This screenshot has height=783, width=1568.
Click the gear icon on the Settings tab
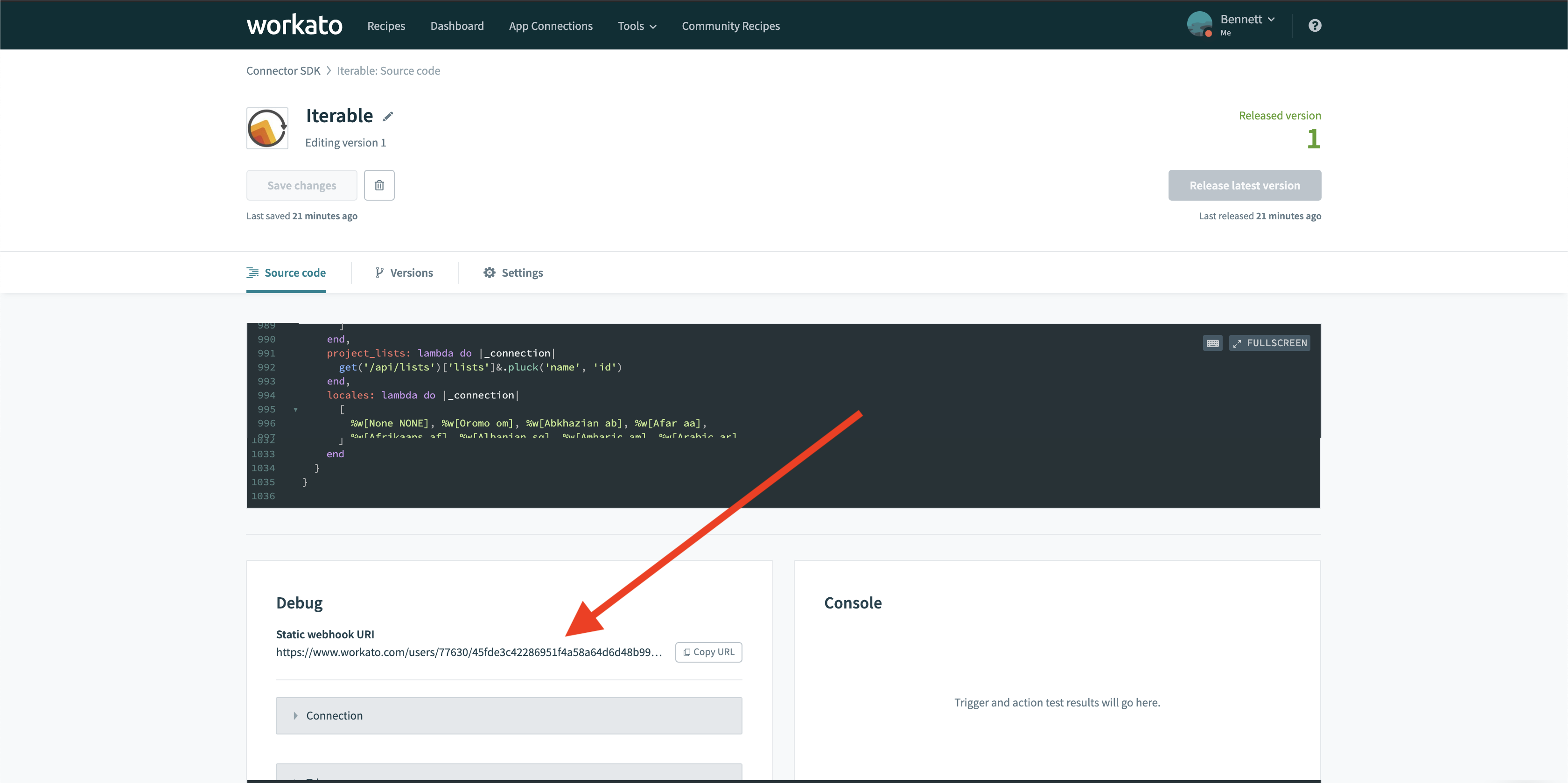point(490,272)
